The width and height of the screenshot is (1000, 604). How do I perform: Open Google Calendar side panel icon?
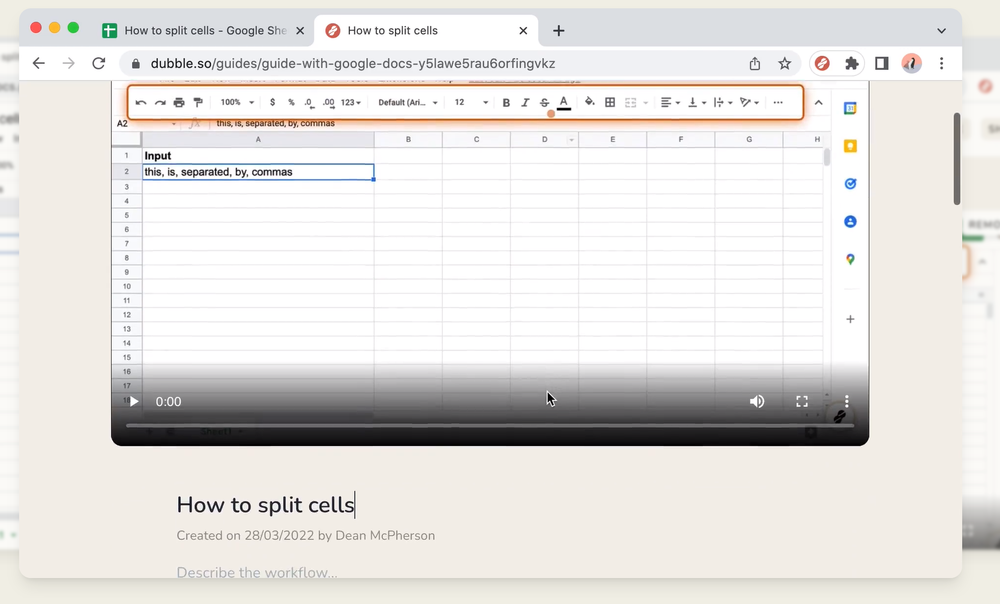click(x=850, y=108)
